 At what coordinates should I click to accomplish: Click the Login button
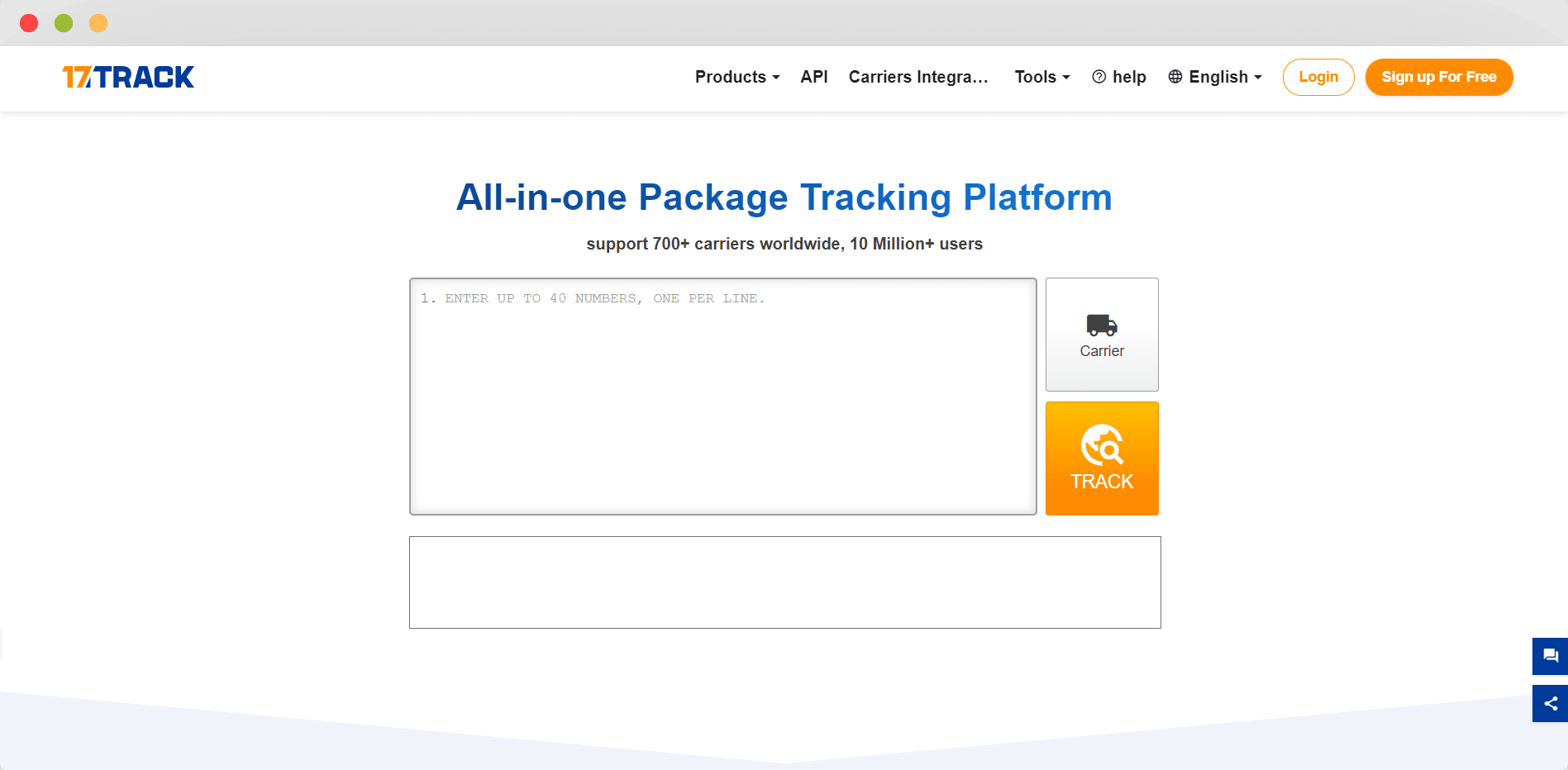1318,77
